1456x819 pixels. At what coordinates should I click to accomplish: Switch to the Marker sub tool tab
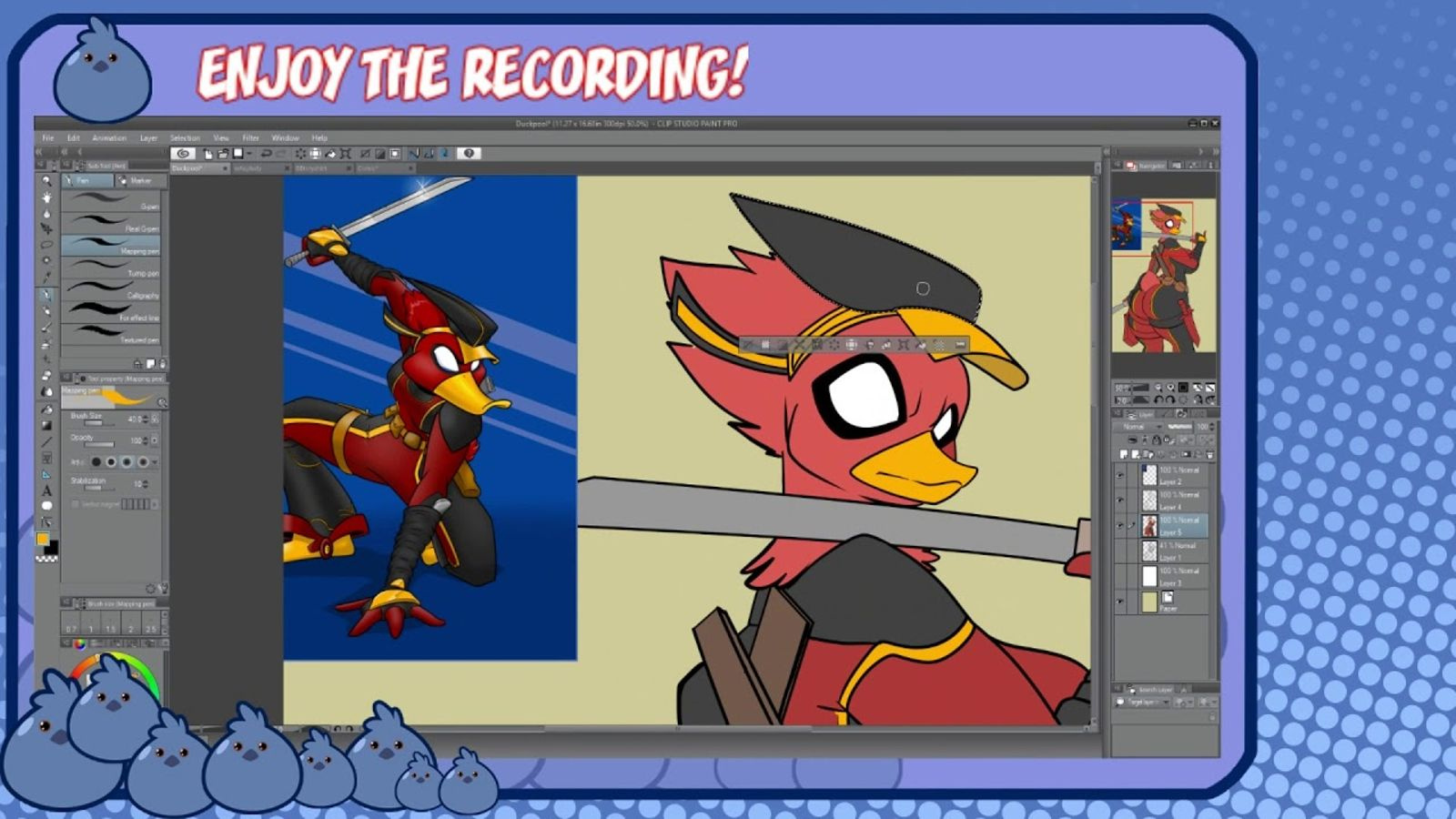139,181
